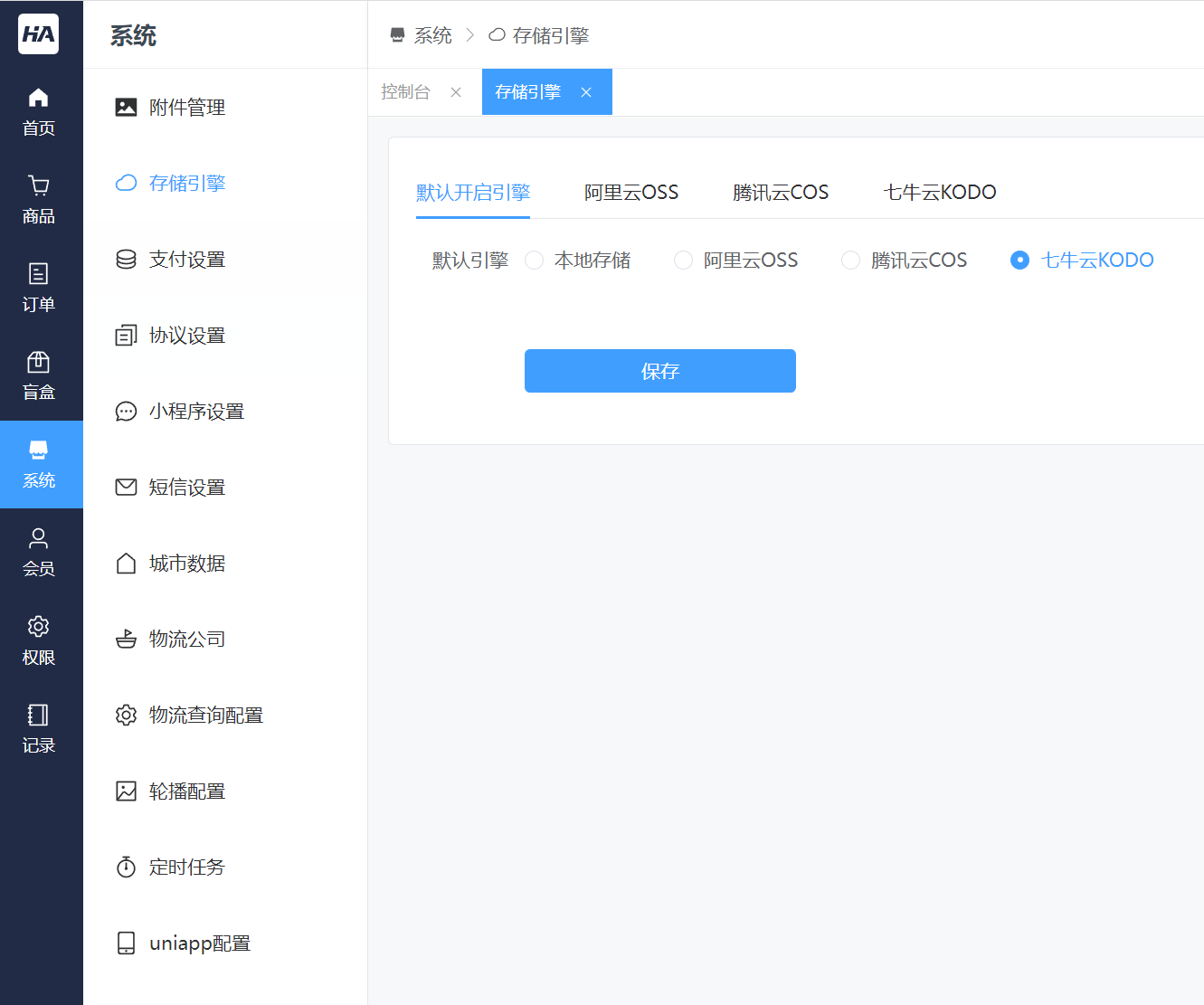Open the 首页 home icon
This screenshot has height=1005, width=1204.
(38, 99)
